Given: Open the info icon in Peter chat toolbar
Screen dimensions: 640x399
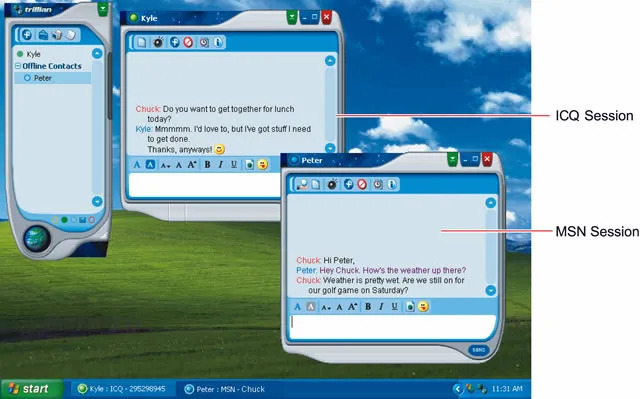Looking at the screenshot, I should pyautogui.click(x=391, y=184).
